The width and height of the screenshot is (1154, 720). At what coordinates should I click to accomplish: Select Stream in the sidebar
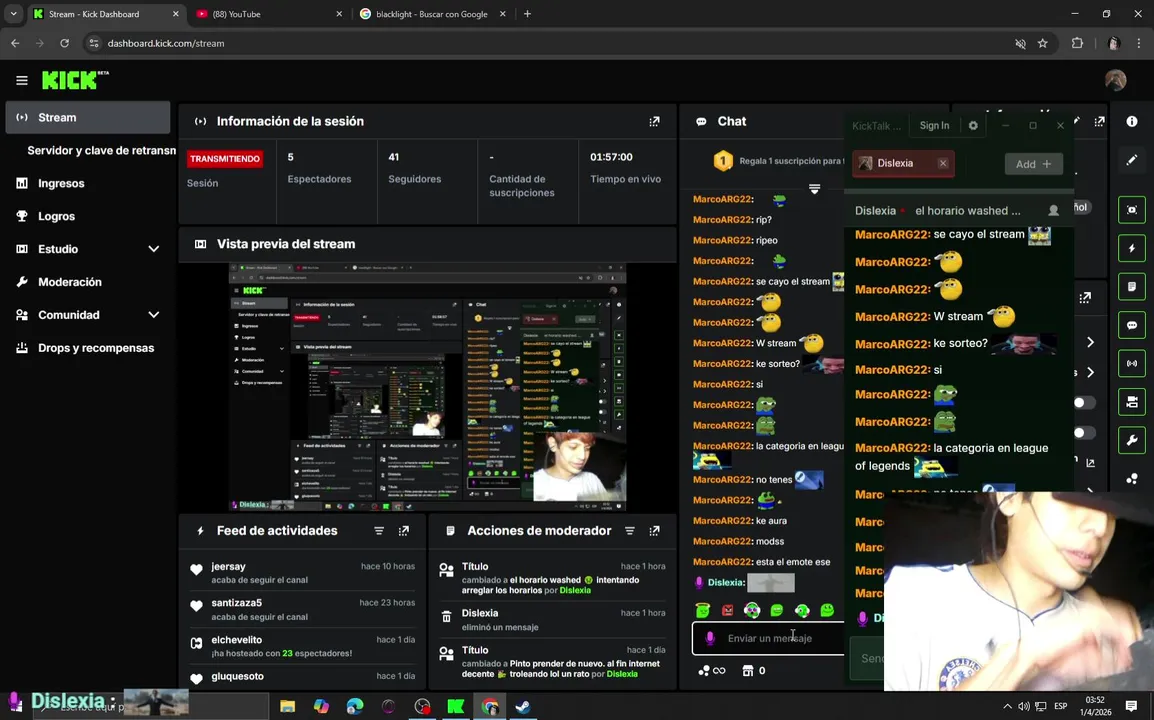point(88,118)
